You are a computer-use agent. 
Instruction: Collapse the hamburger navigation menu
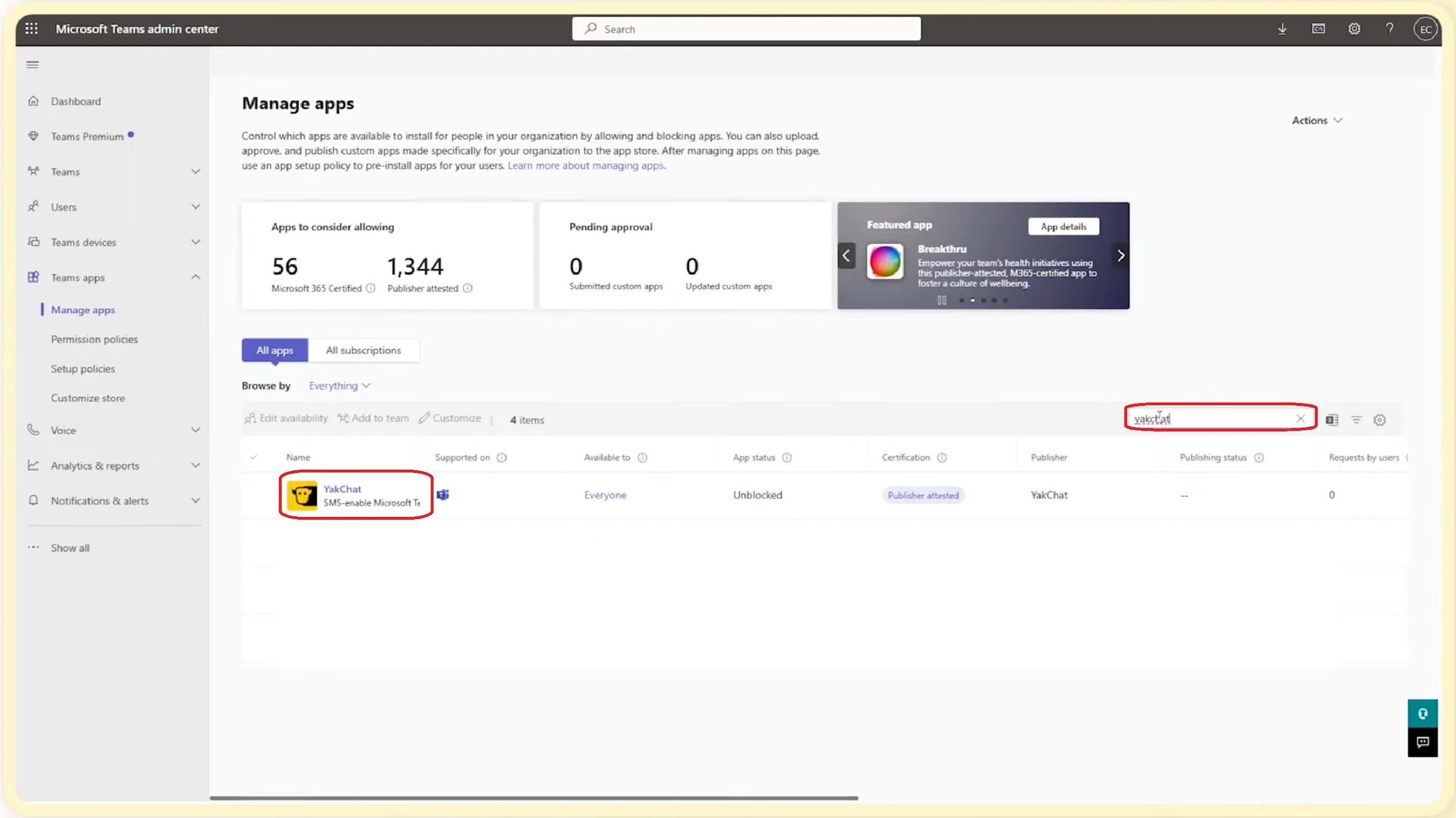(32, 65)
